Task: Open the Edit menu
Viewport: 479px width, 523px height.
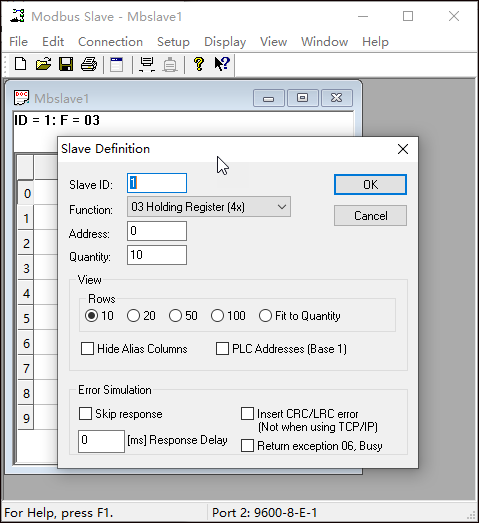Action: 53,42
